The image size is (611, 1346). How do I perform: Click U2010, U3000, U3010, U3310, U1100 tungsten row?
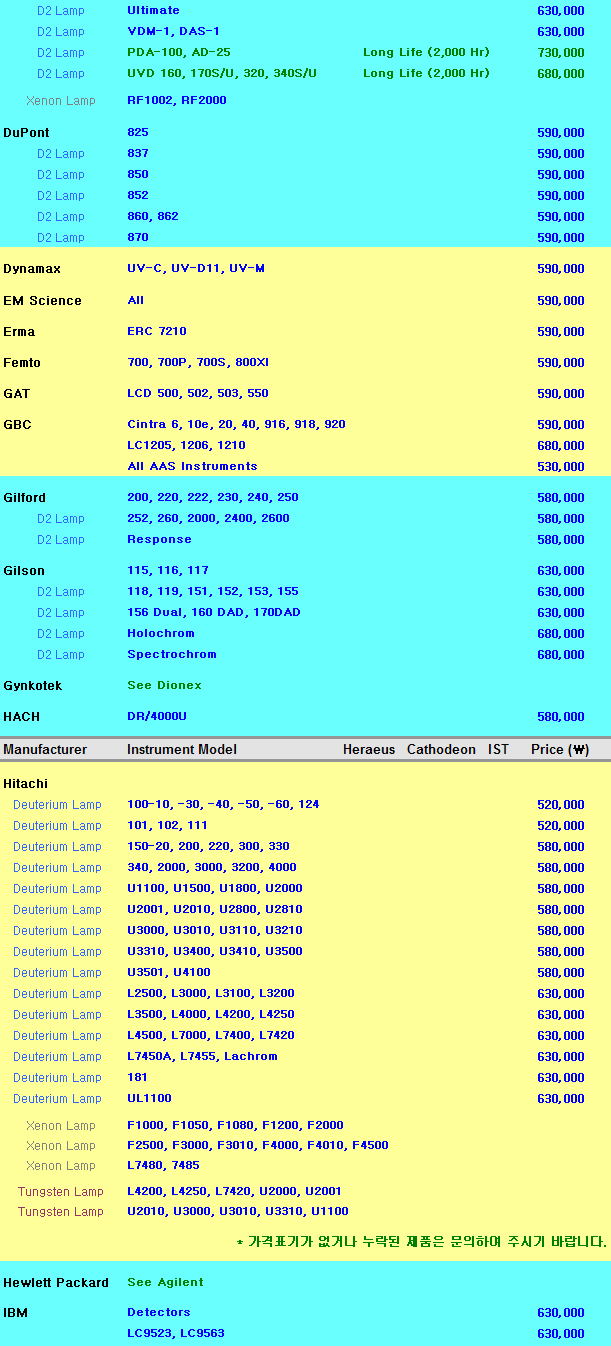click(238, 1211)
